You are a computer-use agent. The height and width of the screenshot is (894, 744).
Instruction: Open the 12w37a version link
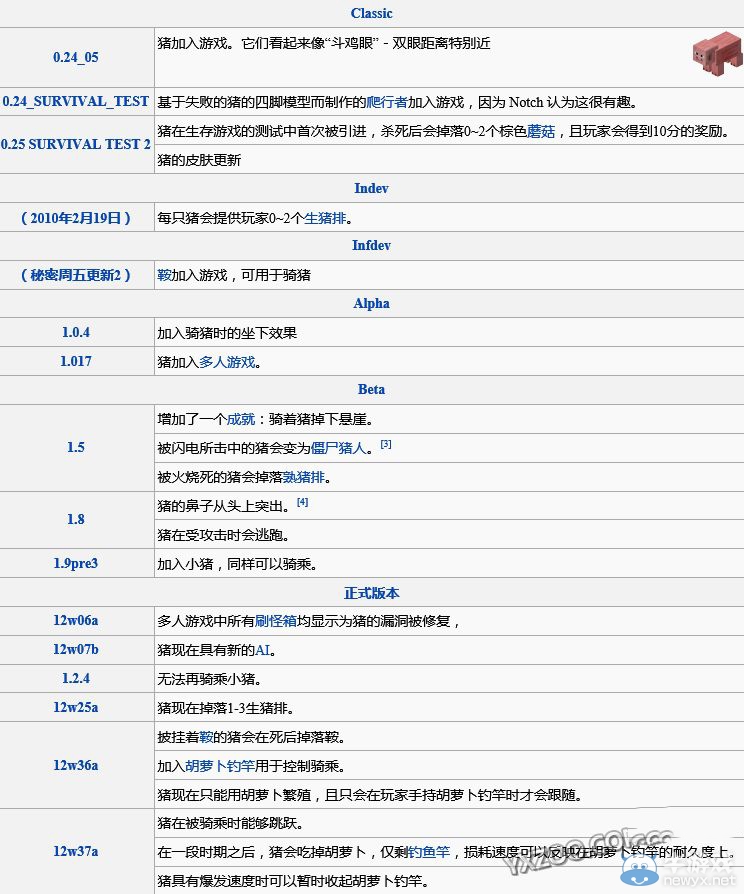pyautogui.click(x=76, y=851)
